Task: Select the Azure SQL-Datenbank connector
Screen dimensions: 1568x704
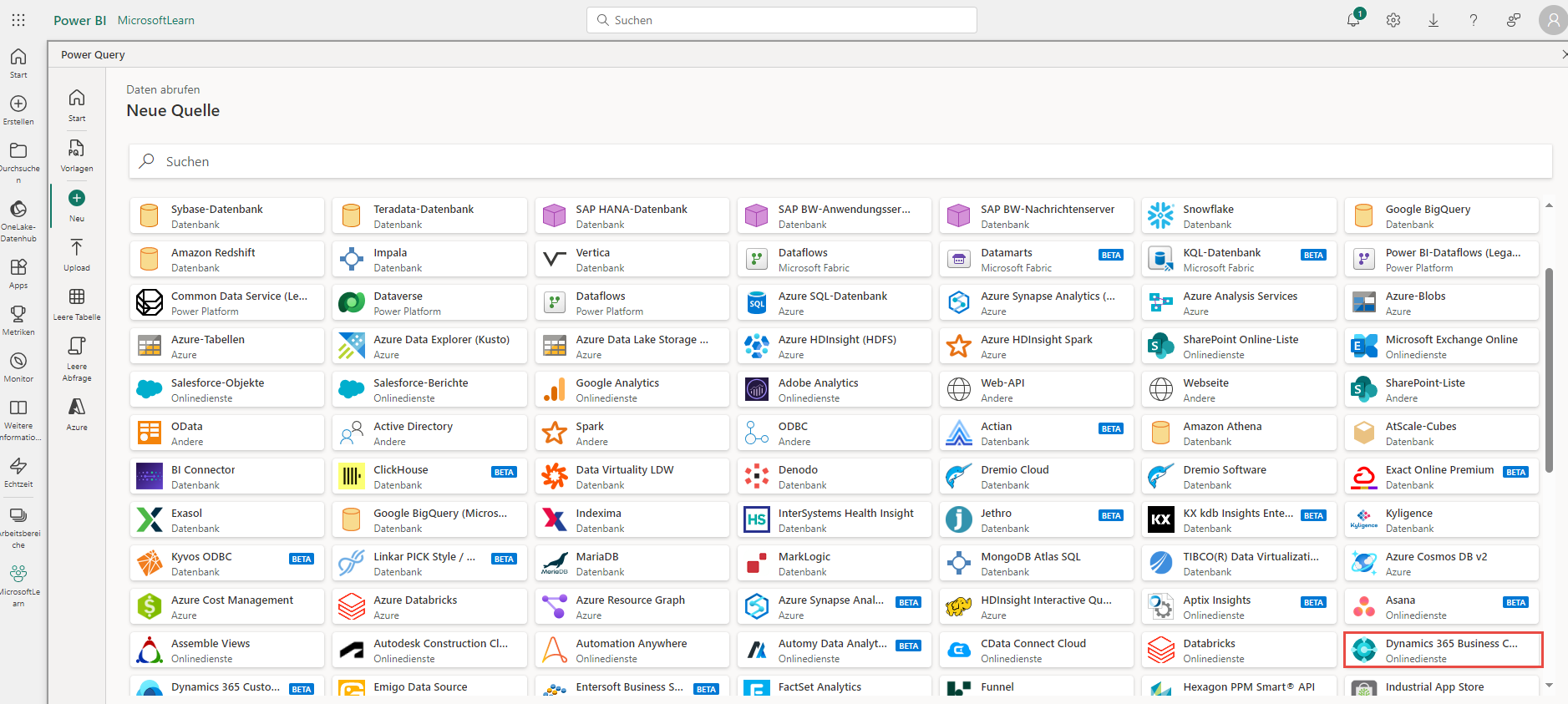Action: tap(834, 302)
